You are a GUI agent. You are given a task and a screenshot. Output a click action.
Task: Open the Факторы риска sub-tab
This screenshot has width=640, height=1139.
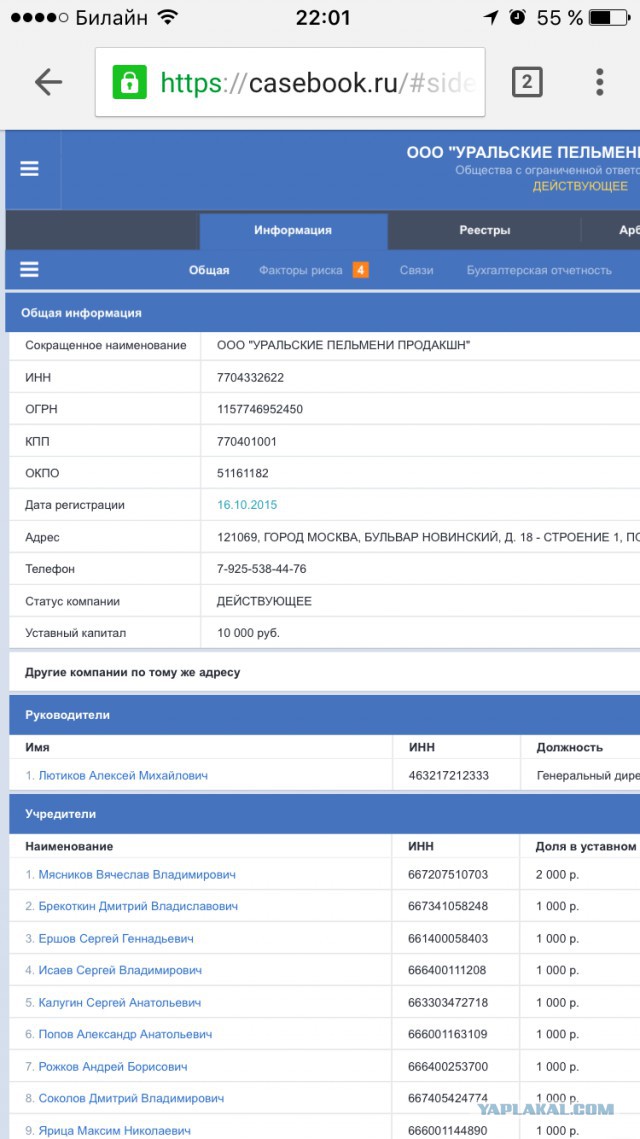[x=301, y=270]
